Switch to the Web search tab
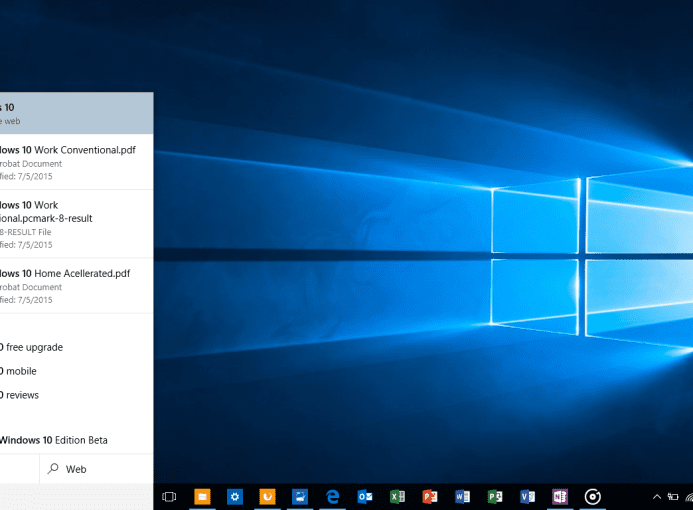This screenshot has height=510, width=693. coord(96,469)
